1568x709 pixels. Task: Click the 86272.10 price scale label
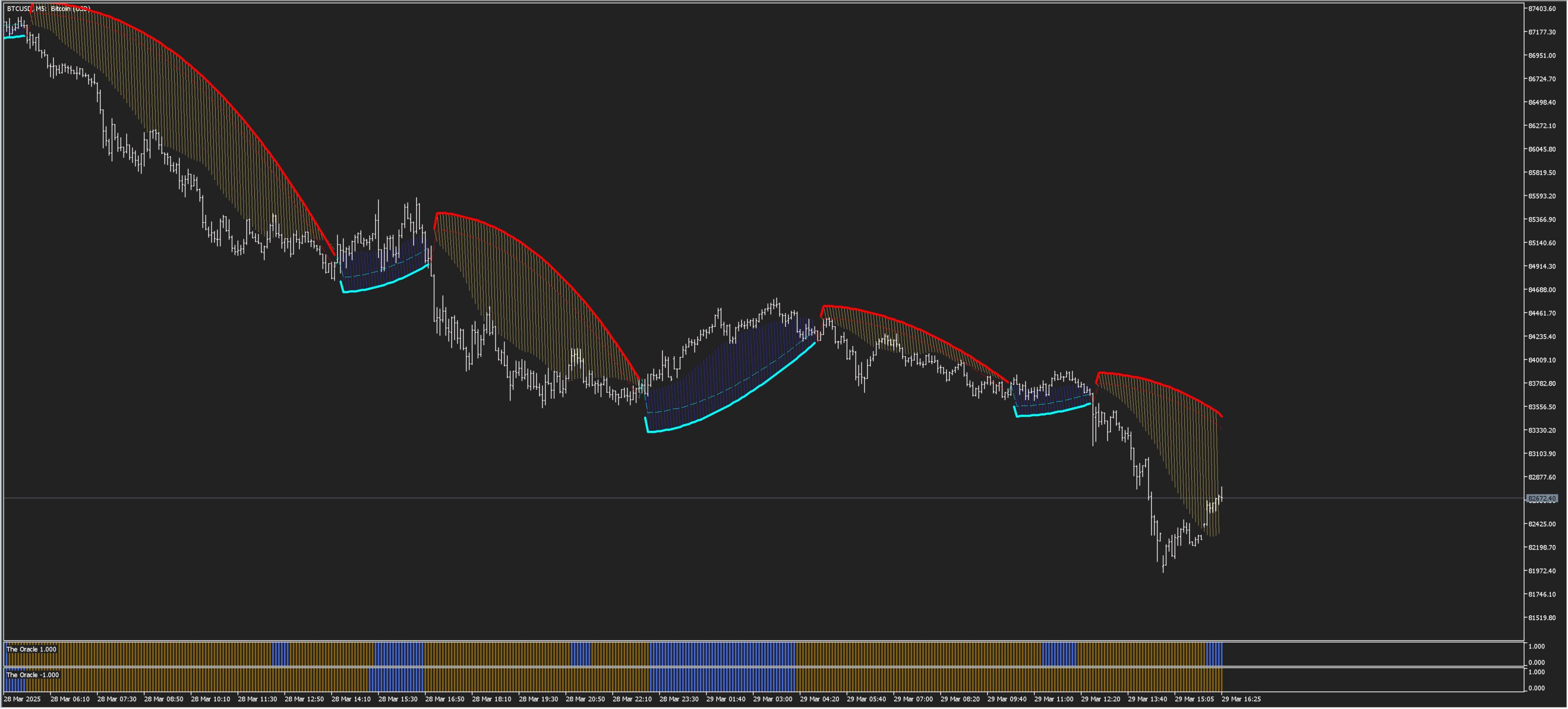1542,126
